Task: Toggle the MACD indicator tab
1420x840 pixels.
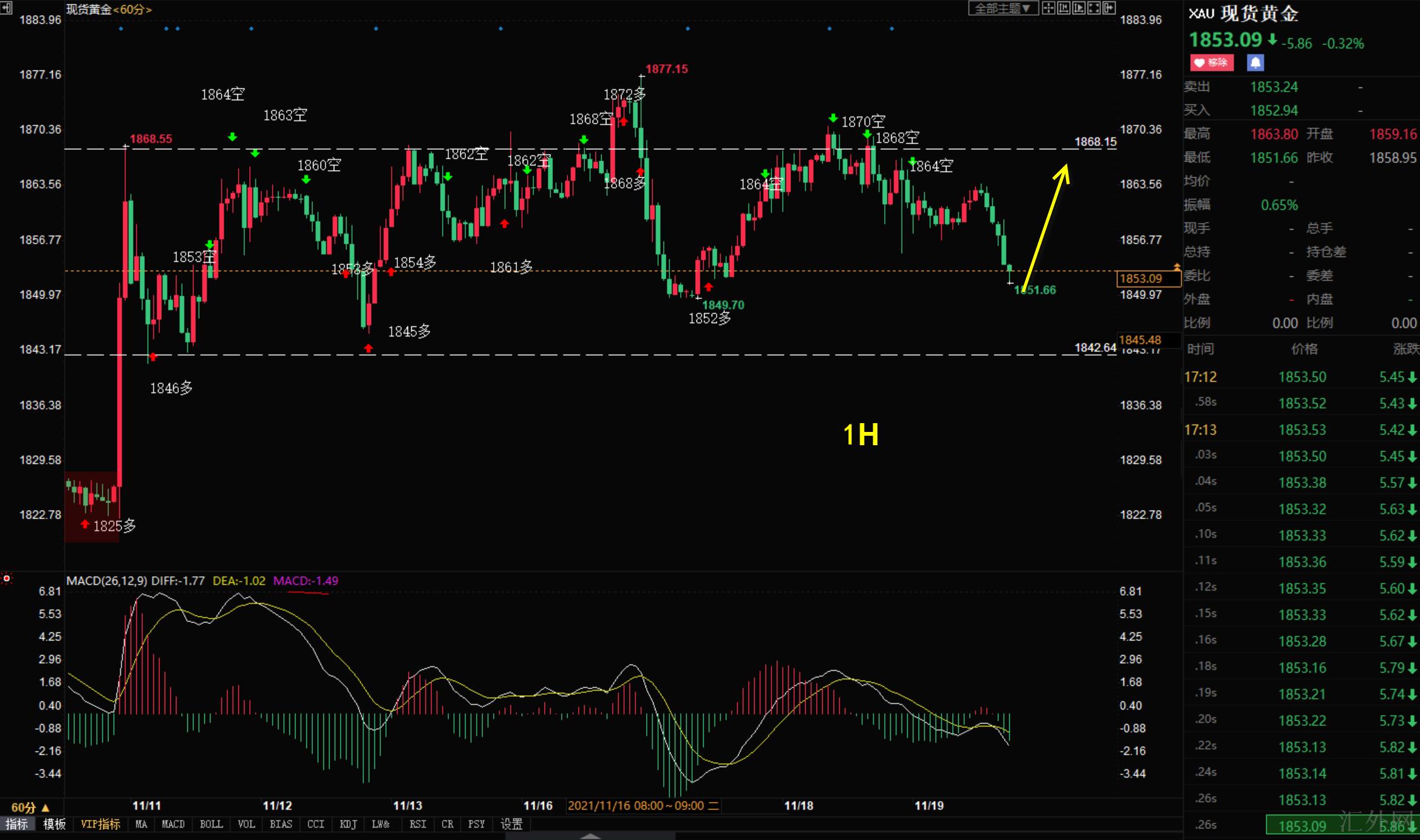Action: 173,824
